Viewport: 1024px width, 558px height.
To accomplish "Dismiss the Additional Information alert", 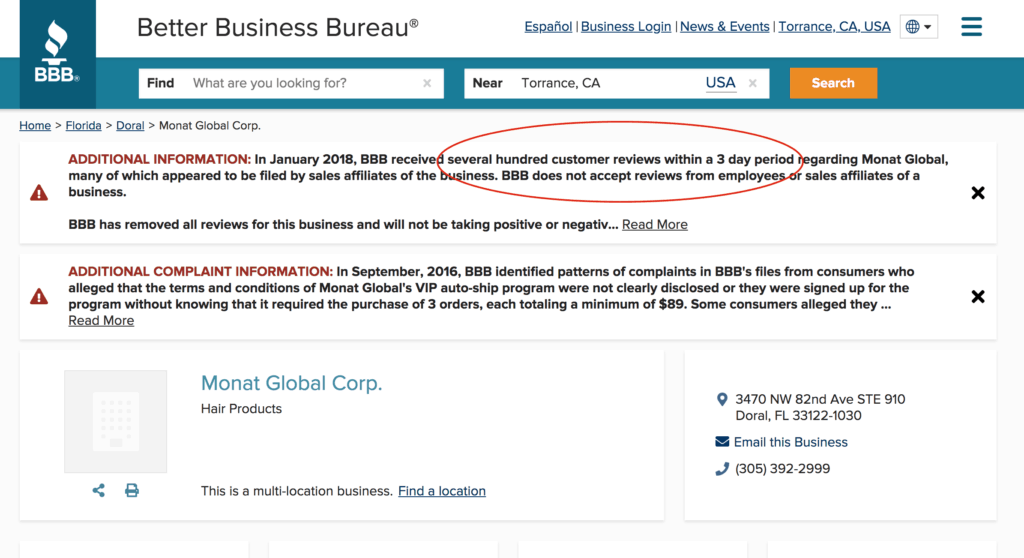I will pos(978,192).
